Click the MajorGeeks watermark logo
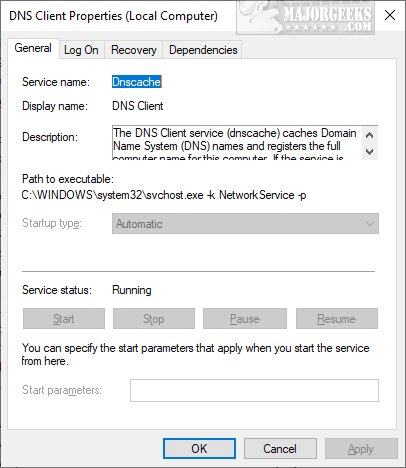The width and height of the screenshot is (406, 468). tap(305, 18)
